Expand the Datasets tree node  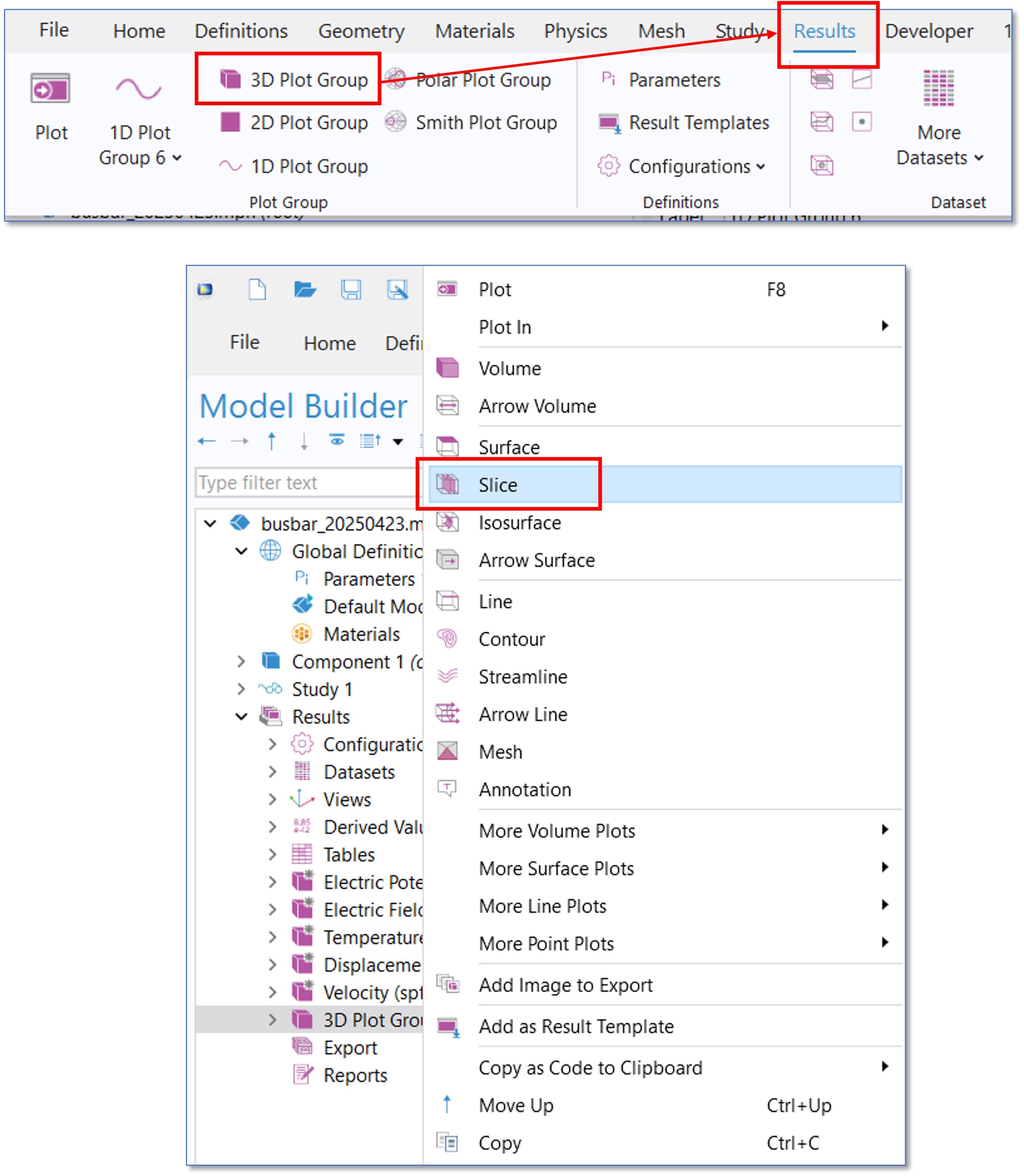[x=272, y=772]
